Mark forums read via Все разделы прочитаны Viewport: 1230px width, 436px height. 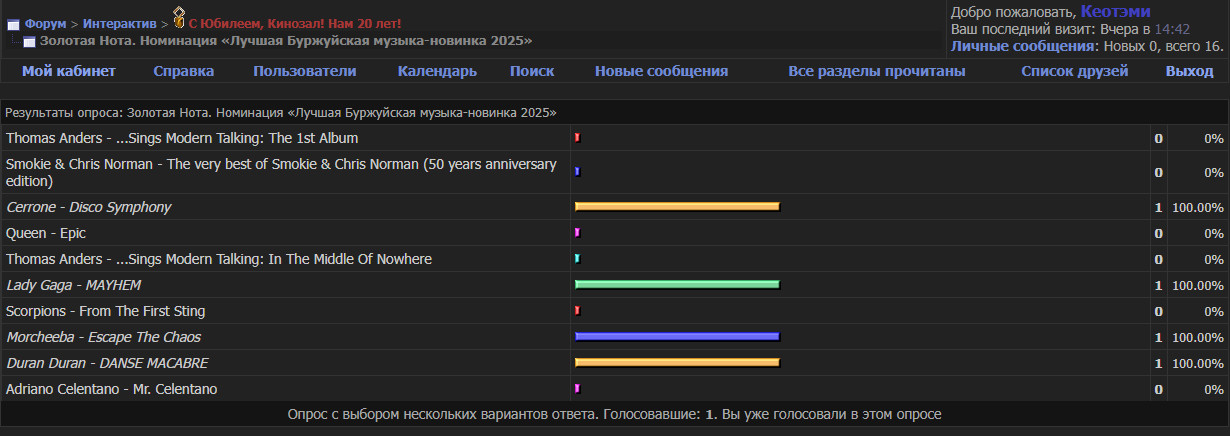pos(876,71)
